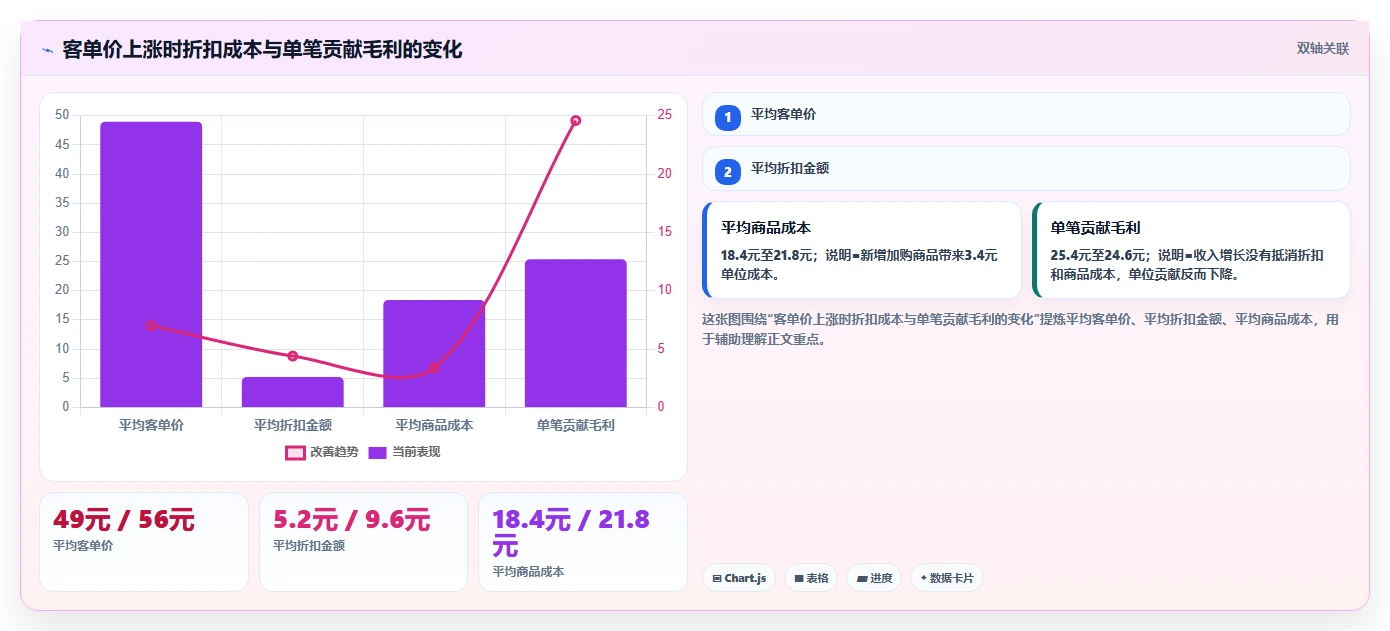Click the 5.2元 / 9.6元 stat card
This screenshot has height=631, width=1390.
pyautogui.click(x=363, y=542)
